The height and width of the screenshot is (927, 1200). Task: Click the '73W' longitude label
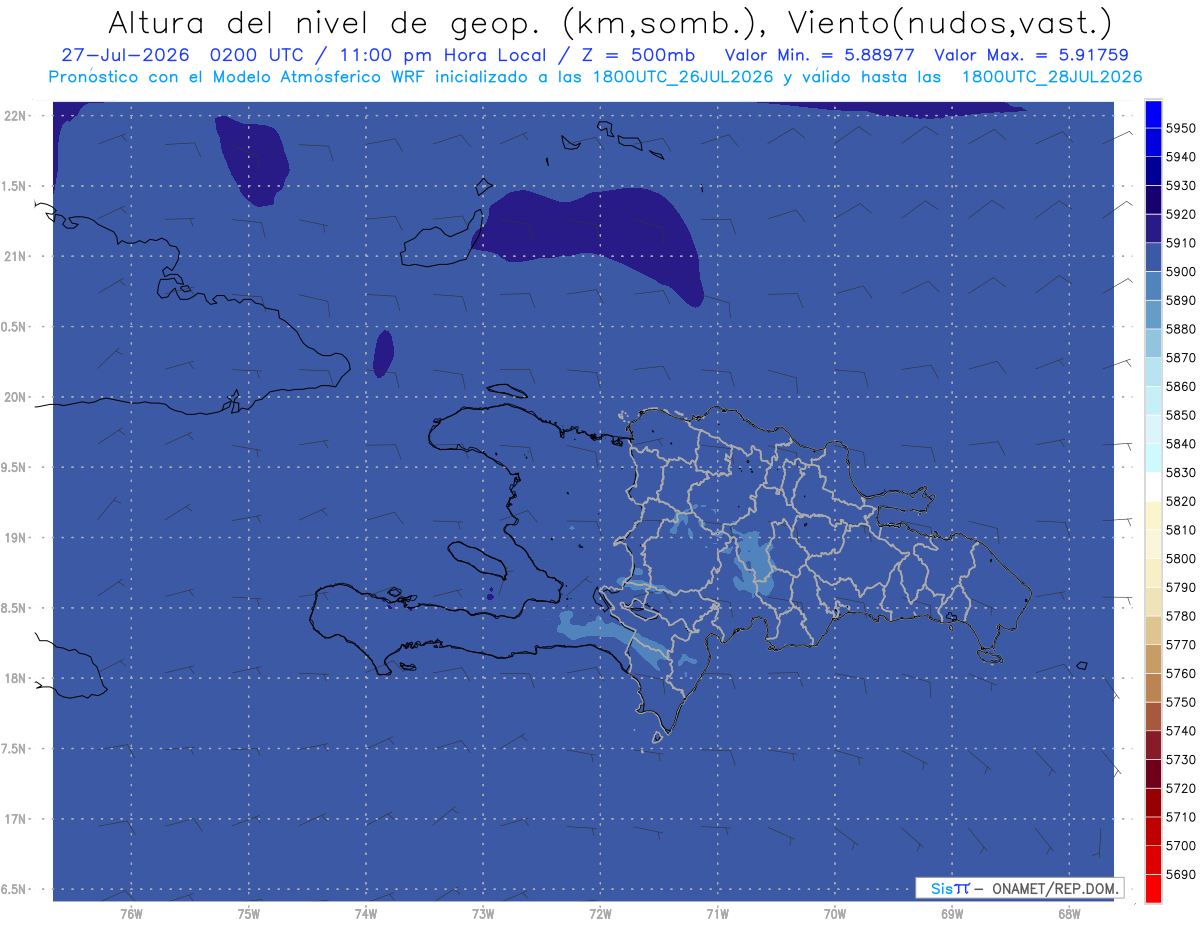point(483,913)
